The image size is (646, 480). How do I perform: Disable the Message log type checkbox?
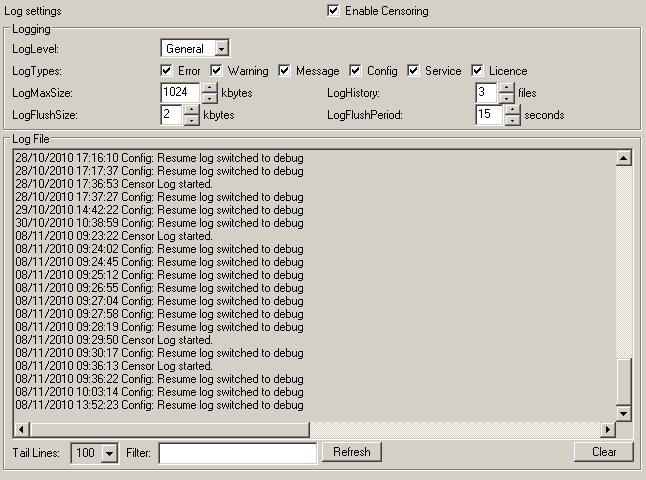point(285,71)
